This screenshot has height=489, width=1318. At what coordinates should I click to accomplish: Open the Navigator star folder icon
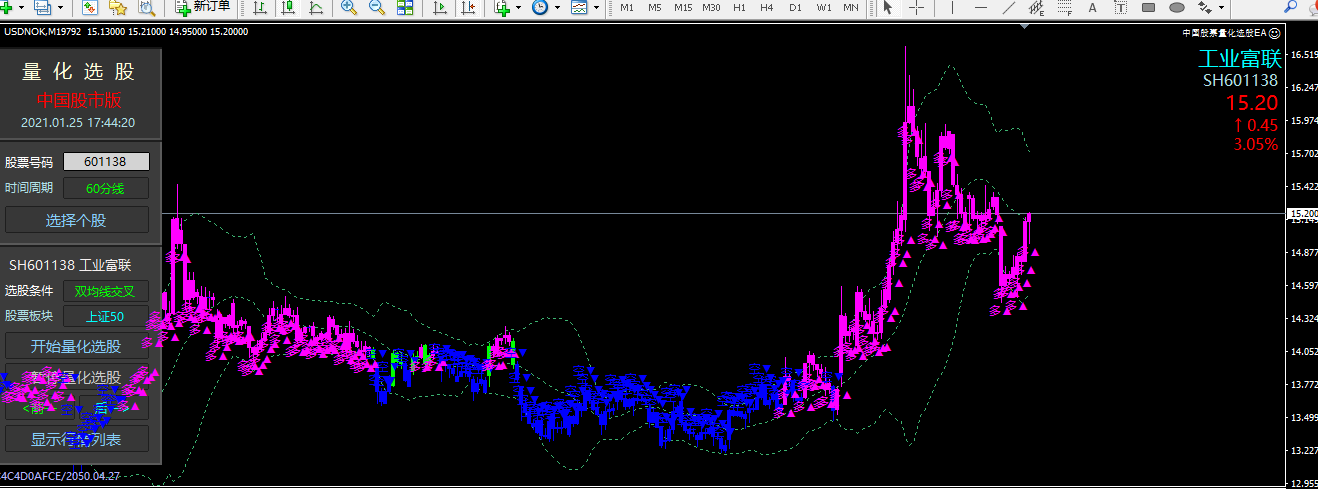[x=118, y=7]
